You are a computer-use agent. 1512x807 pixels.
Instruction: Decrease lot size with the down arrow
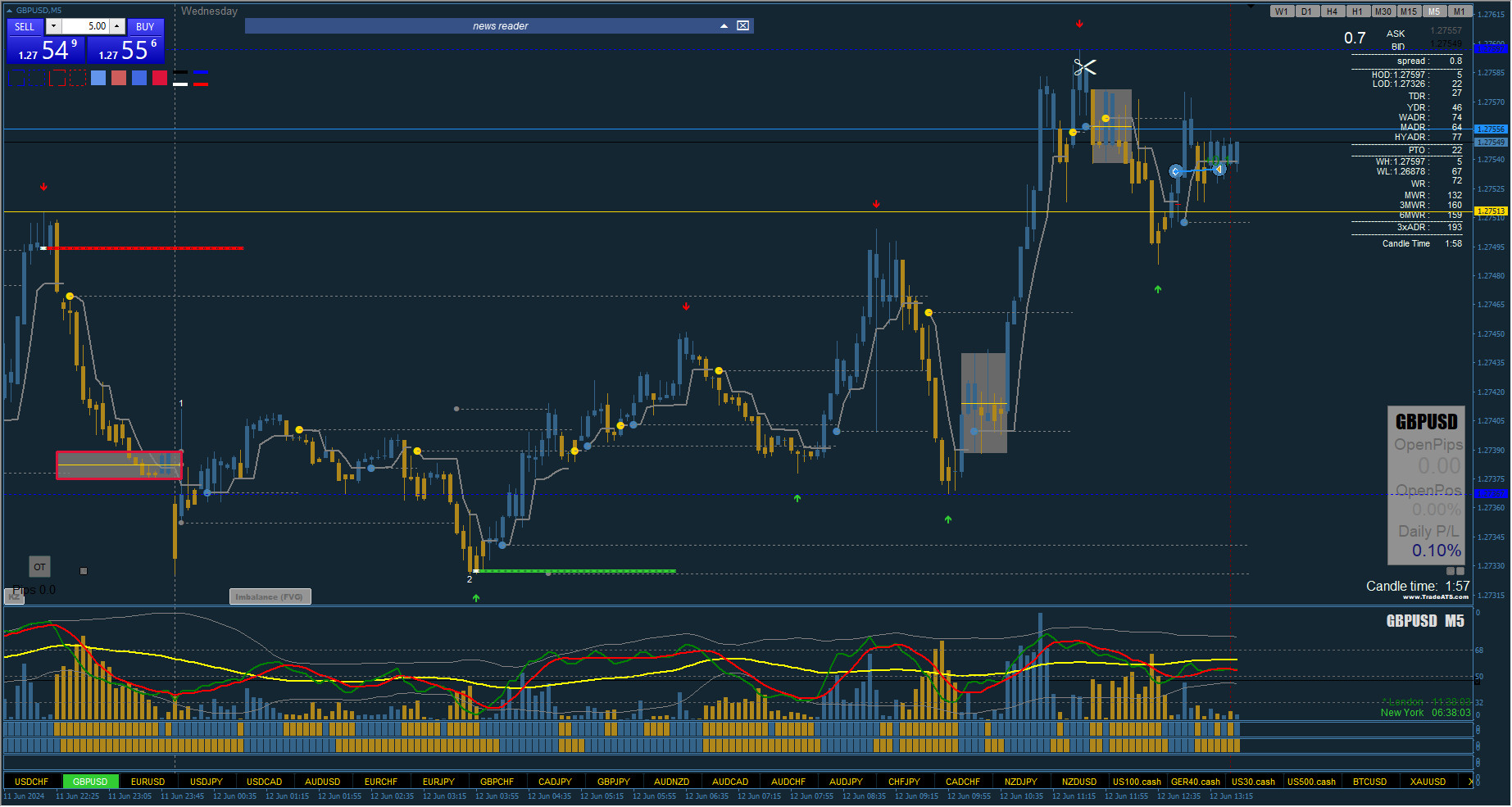[53, 26]
